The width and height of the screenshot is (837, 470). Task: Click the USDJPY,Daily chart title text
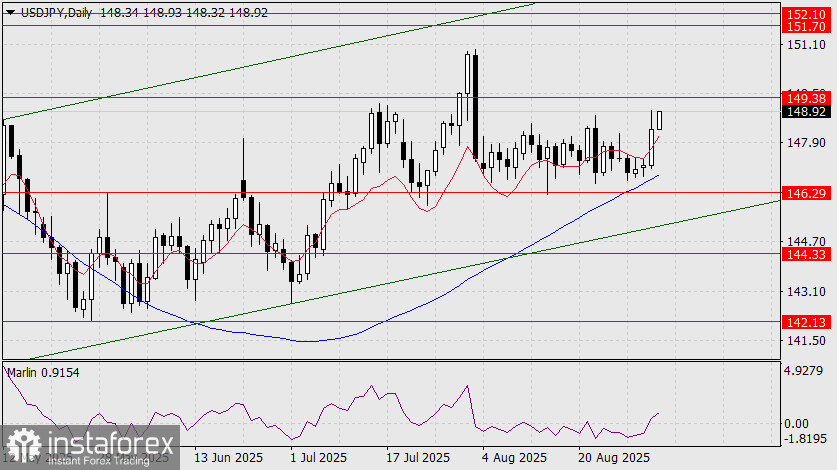(56, 13)
